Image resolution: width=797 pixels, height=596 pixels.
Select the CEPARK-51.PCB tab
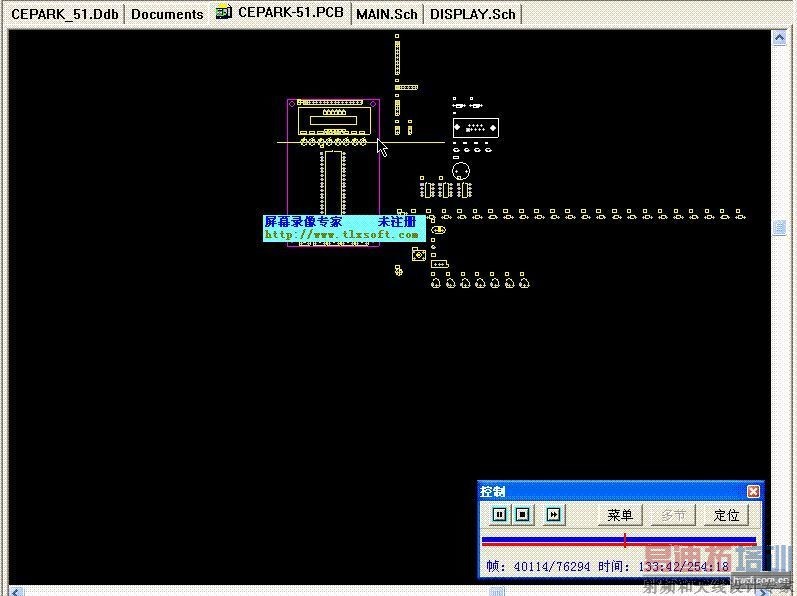click(281, 13)
